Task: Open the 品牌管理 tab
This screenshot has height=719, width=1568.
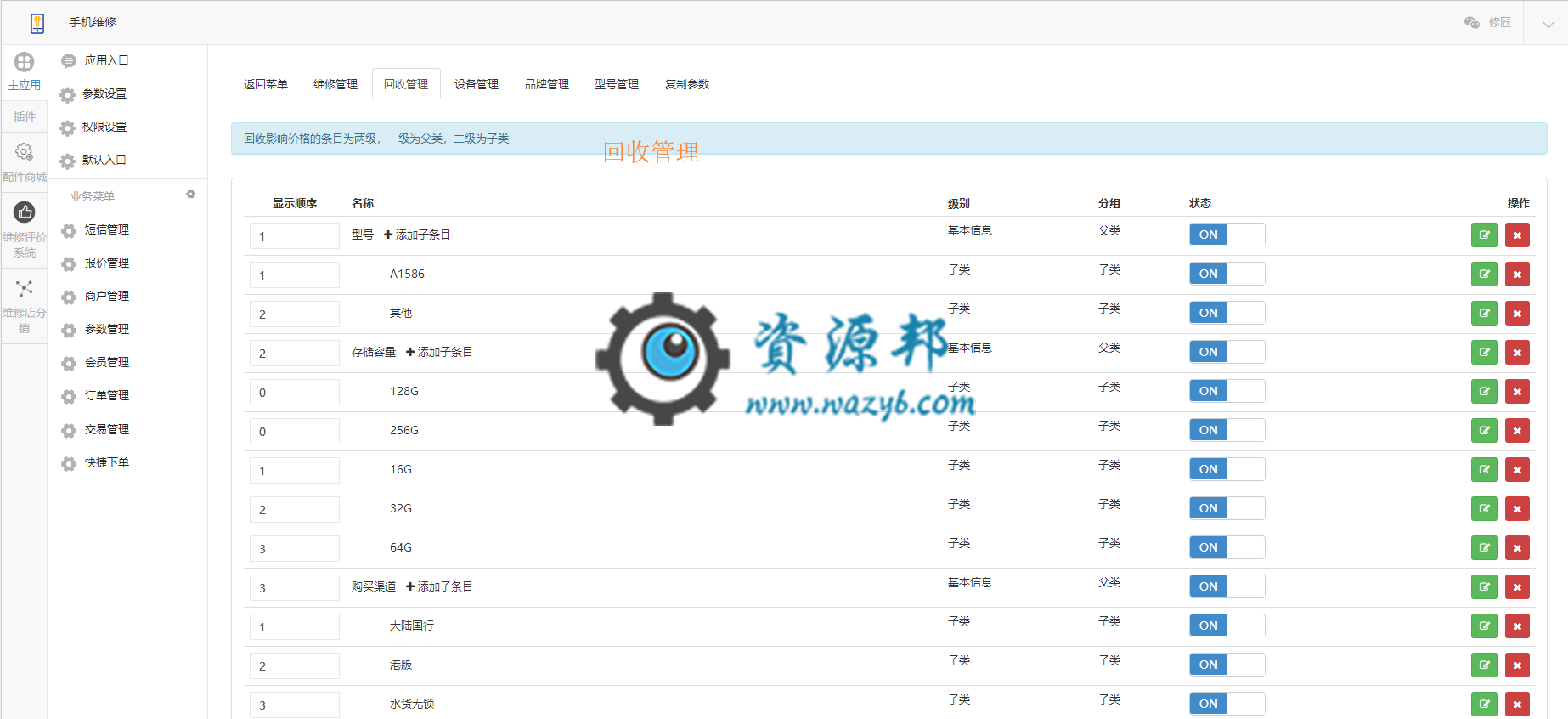Action: tap(547, 84)
